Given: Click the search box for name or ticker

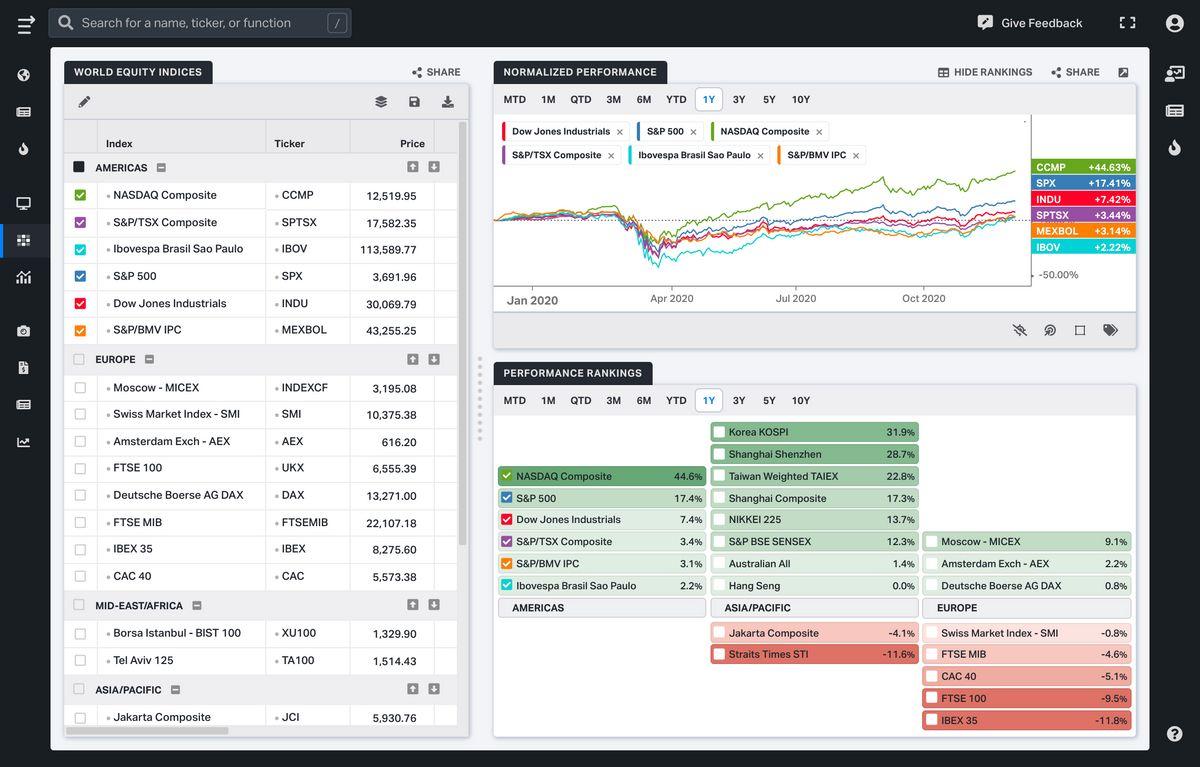Looking at the screenshot, I should [x=200, y=23].
